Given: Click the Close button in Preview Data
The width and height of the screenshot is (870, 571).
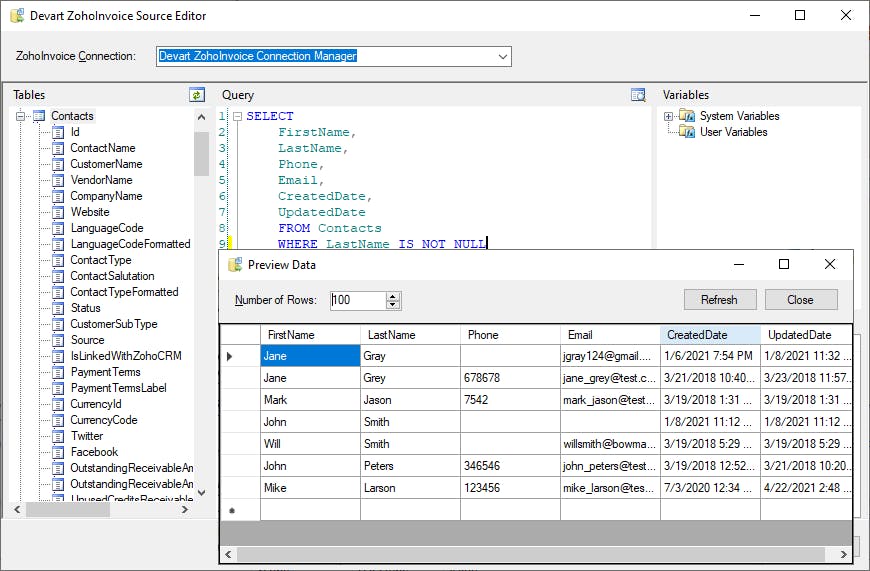Looking at the screenshot, I should 800,300.
